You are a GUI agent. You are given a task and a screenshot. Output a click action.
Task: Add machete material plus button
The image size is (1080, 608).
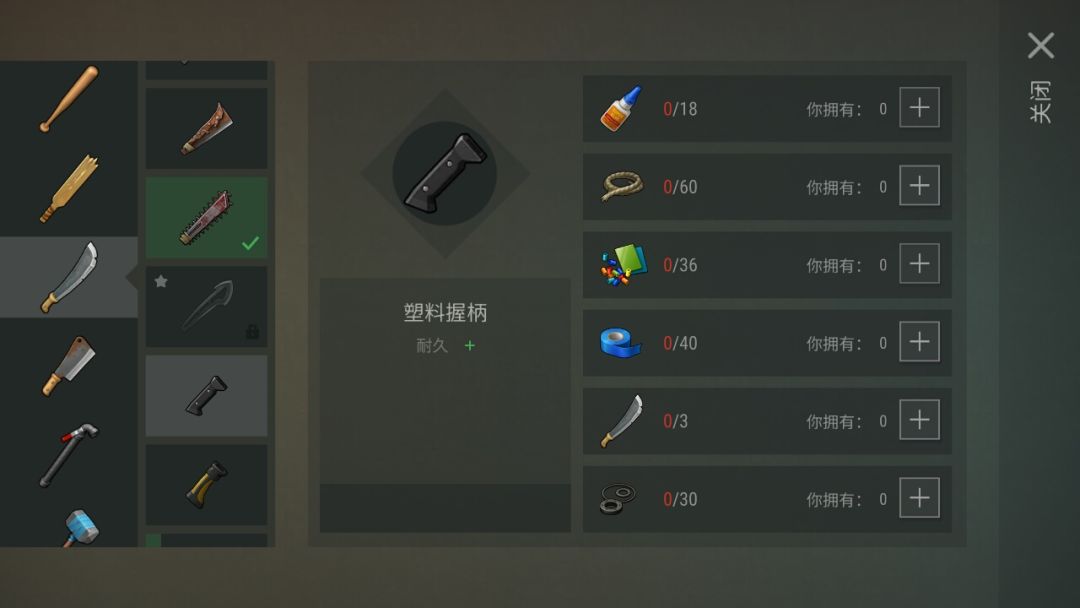tap(920, 419)
